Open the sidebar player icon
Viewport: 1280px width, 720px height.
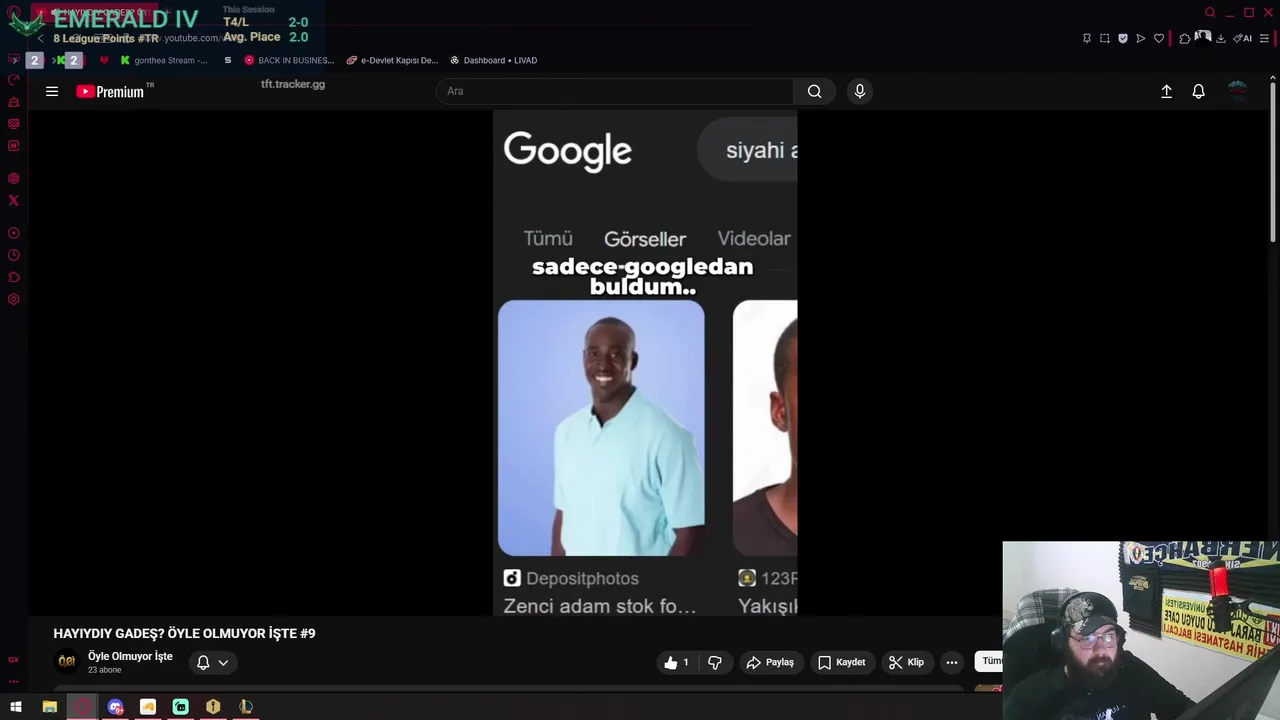[x=13, y=233]
